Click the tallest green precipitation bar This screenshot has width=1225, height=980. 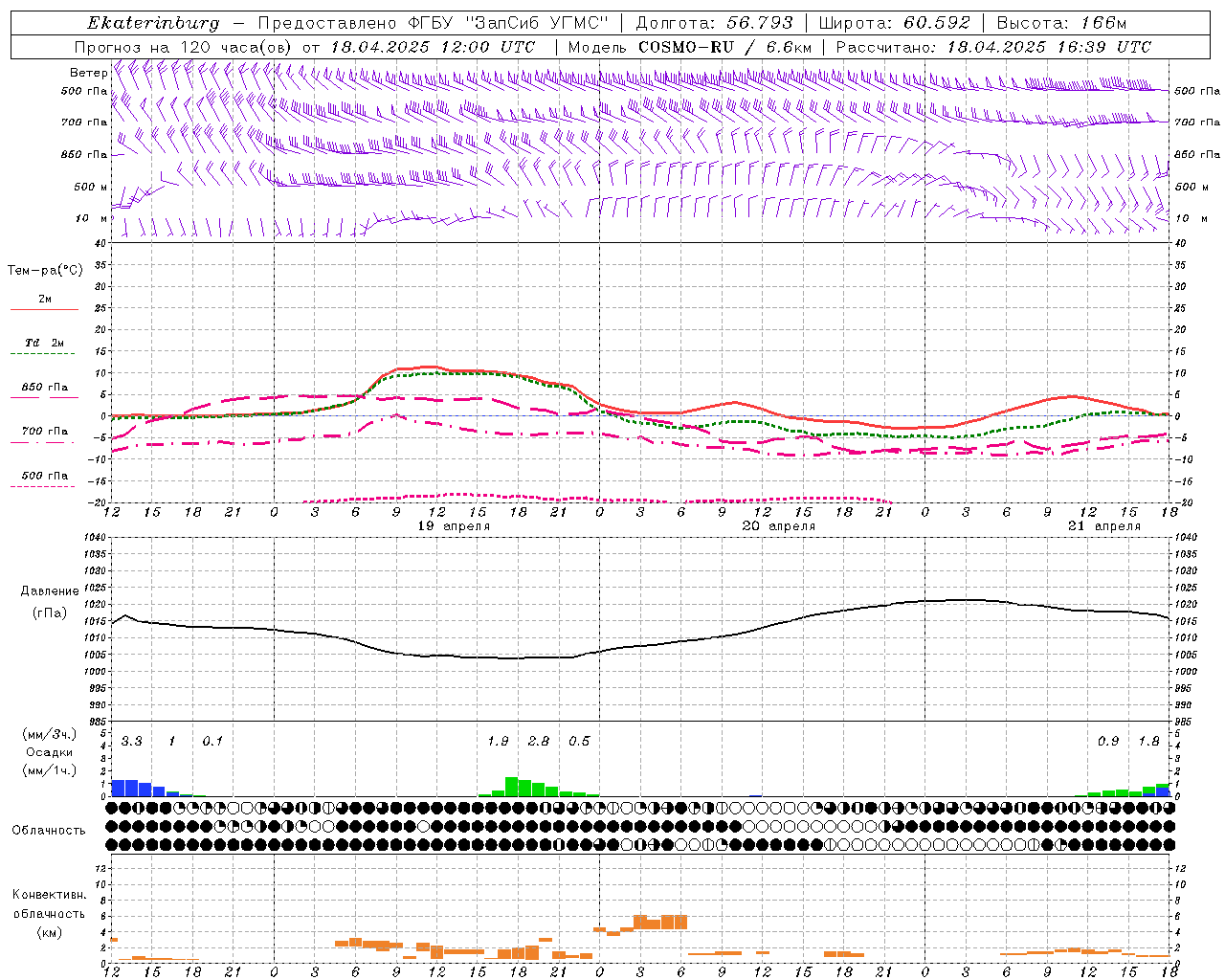click(511, 787)
